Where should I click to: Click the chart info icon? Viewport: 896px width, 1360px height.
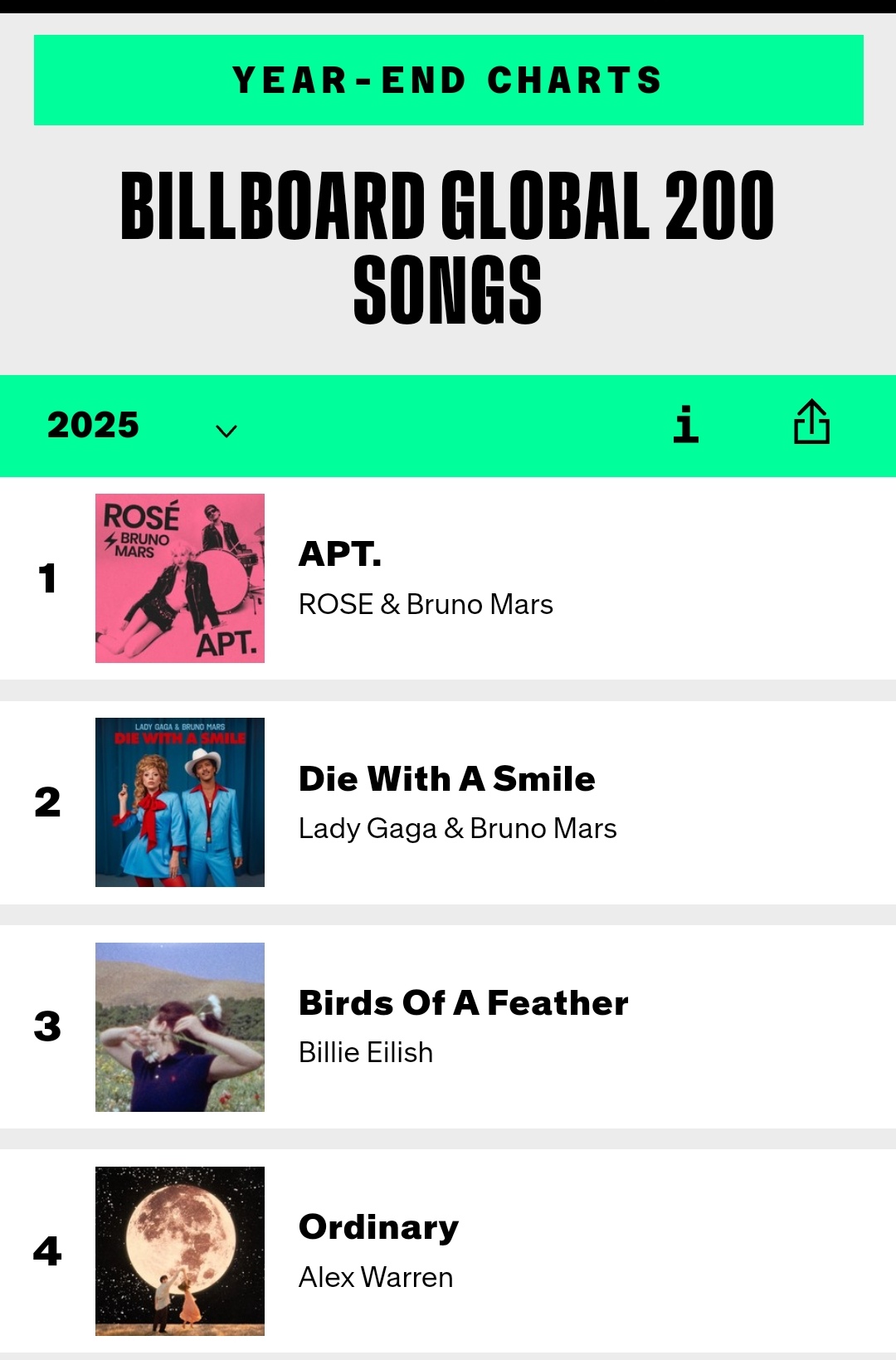pyautogui.click(x=686, y=425)
